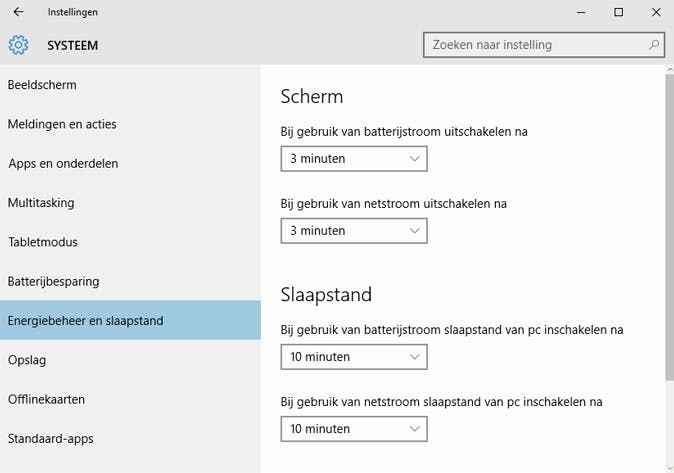Click the SYSTEEM gear icon
This screenshot has width=674, height=473.
(x=18, y=45)
